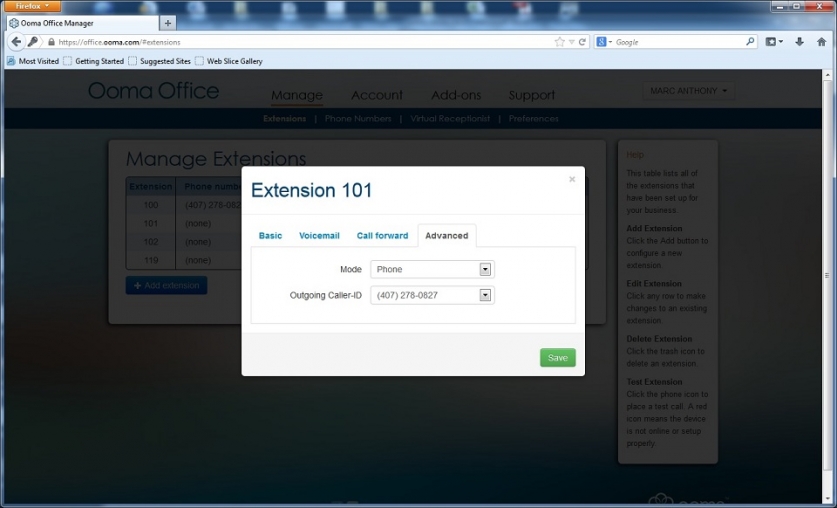The image size is (837, 508).
Task: Click the Google search input field
Action: point(678,42)
